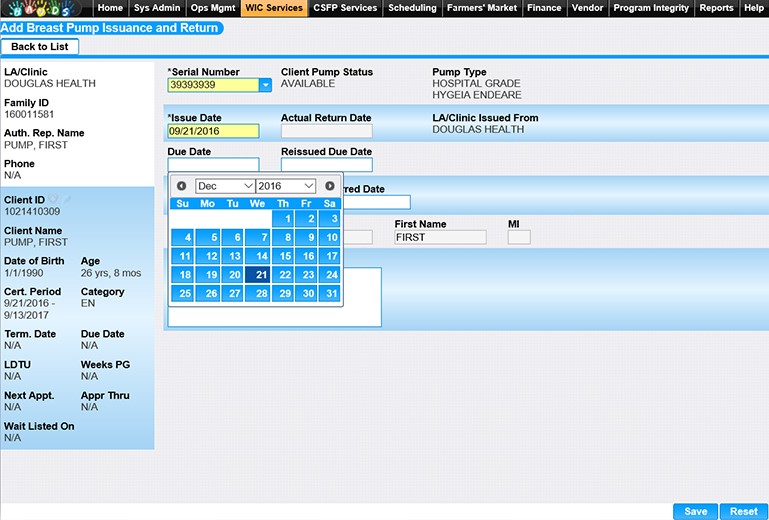769x520 pixels.
Task: Click the faint icon beside Client ID
Action: [x=59, y=199]
